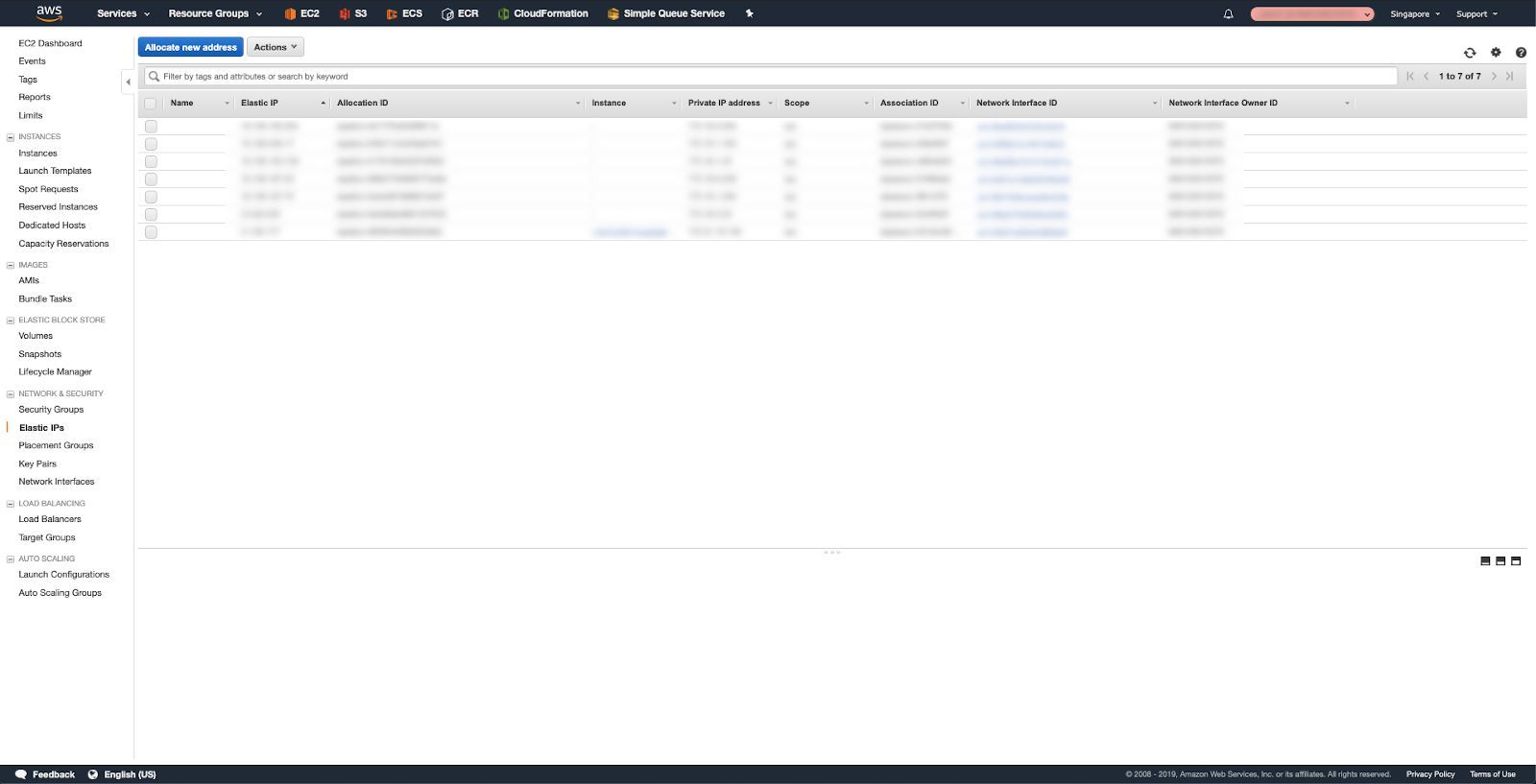
Task: Select all rows header checkbox
Action: tap(151, 103)
